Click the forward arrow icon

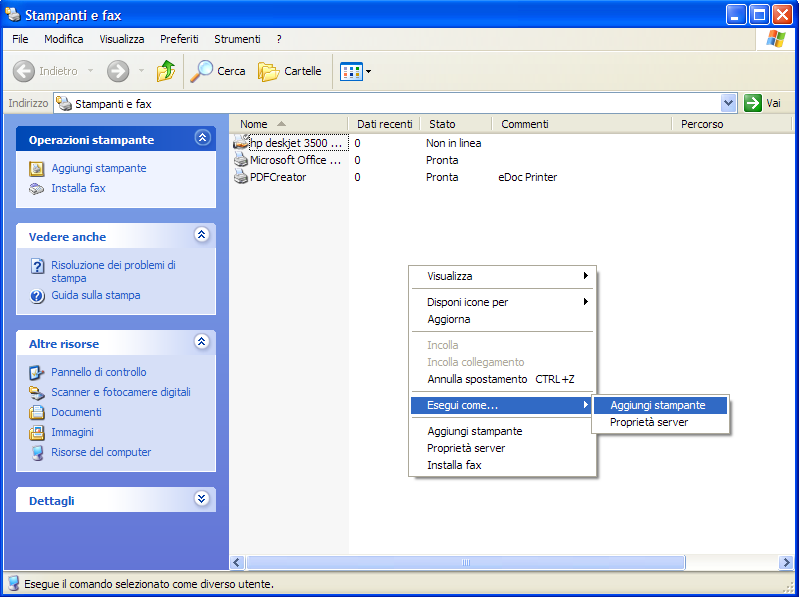(x=118, y=71)
